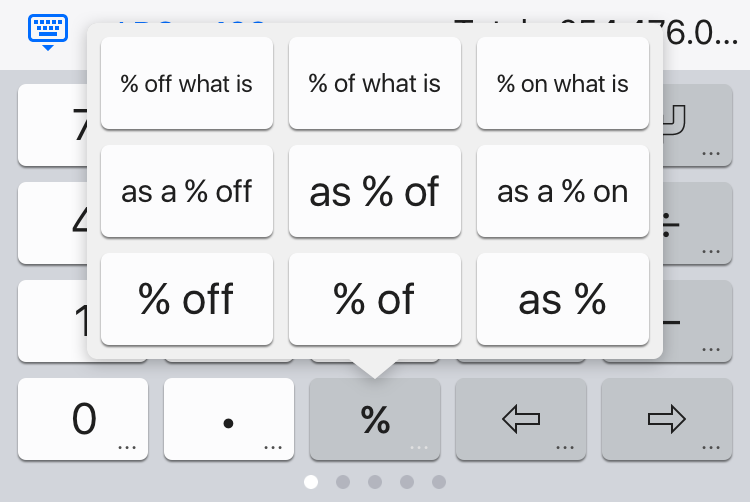750x502 pixels.
Task: Tap the divide operator key
Action: pyautogui.click(x=697, y=223)
